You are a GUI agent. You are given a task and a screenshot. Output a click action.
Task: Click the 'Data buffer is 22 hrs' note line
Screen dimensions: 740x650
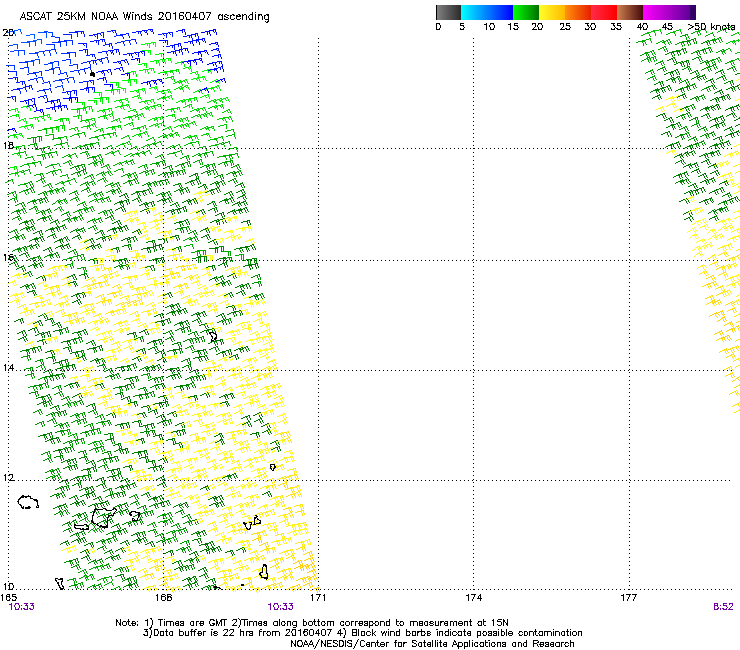[362, 633]
